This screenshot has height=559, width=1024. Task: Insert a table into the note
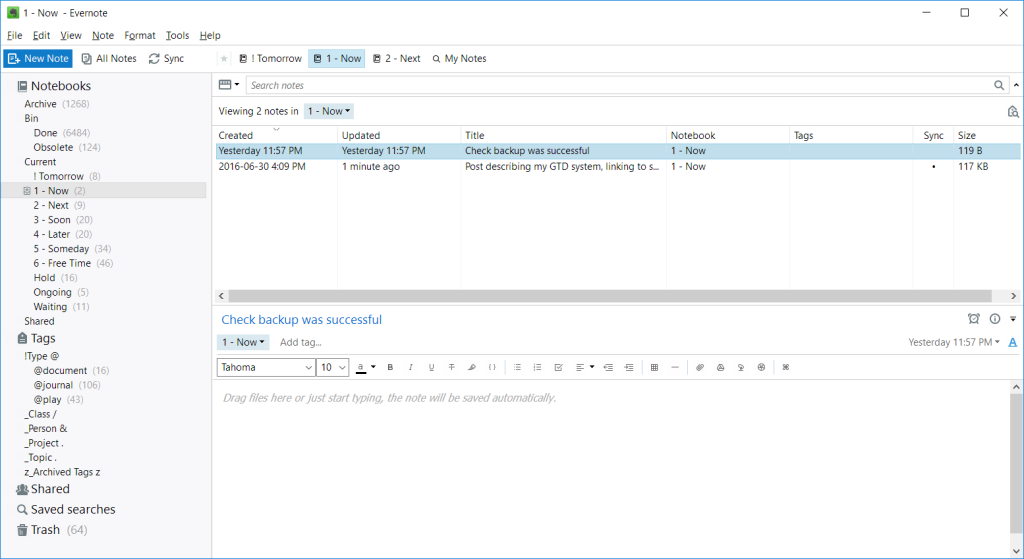click(x=654, y=367)
